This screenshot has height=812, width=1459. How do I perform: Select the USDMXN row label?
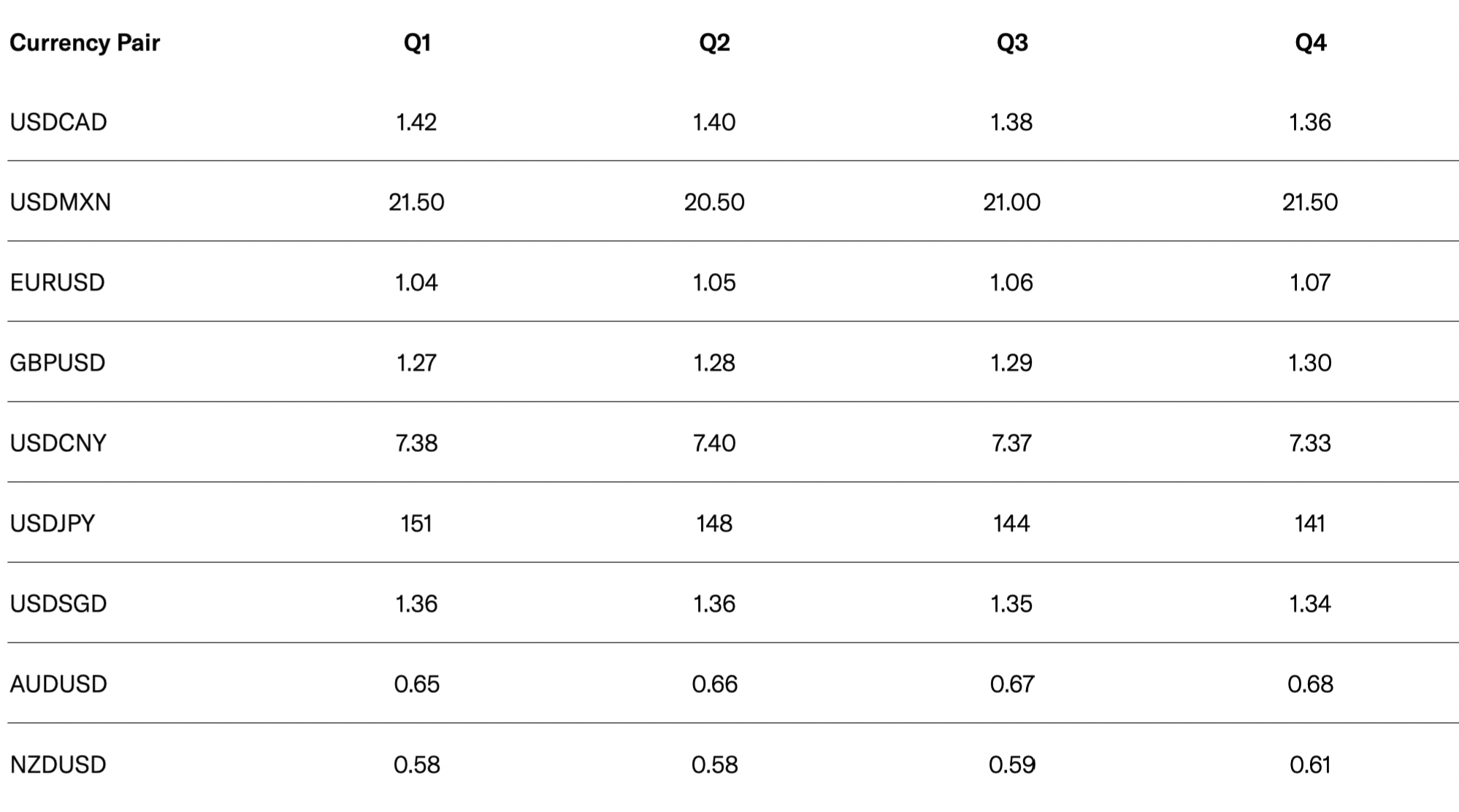pos(61,202)
